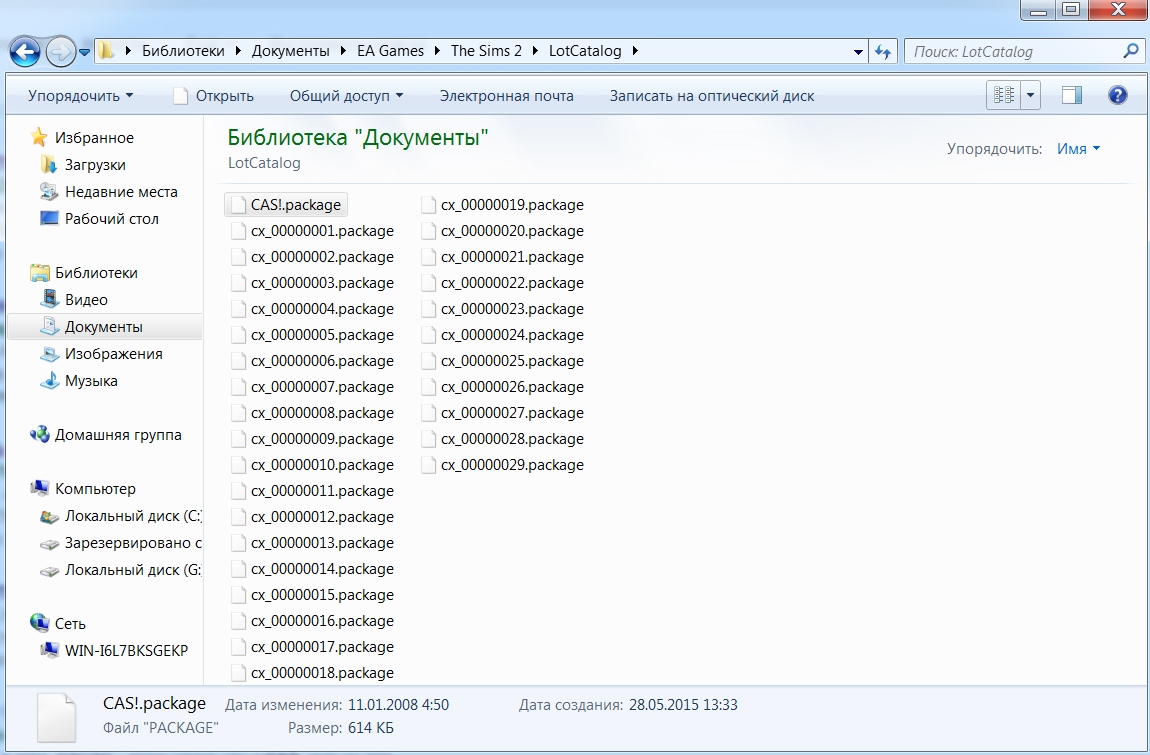Click the change view icon
The width and height of the screenshot is (1150, 755).
pos(1003,96)
